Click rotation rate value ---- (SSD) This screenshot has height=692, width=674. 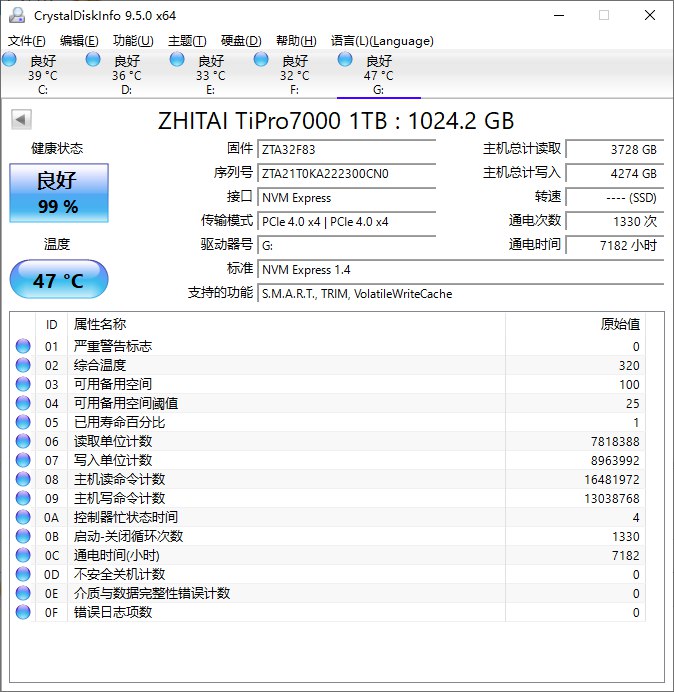[x=614, y=197]
